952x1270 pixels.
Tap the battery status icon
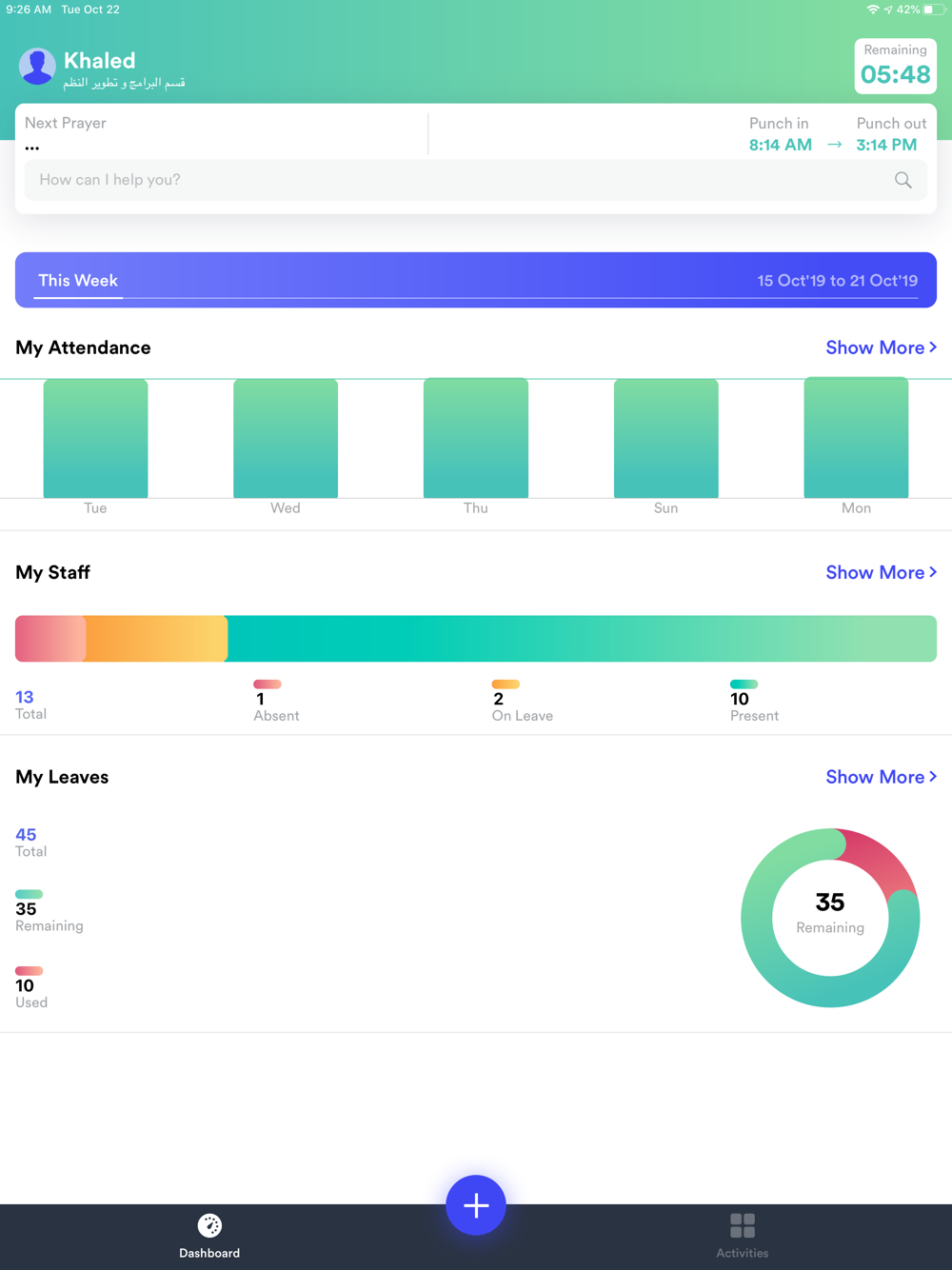[x=934, y=10]
